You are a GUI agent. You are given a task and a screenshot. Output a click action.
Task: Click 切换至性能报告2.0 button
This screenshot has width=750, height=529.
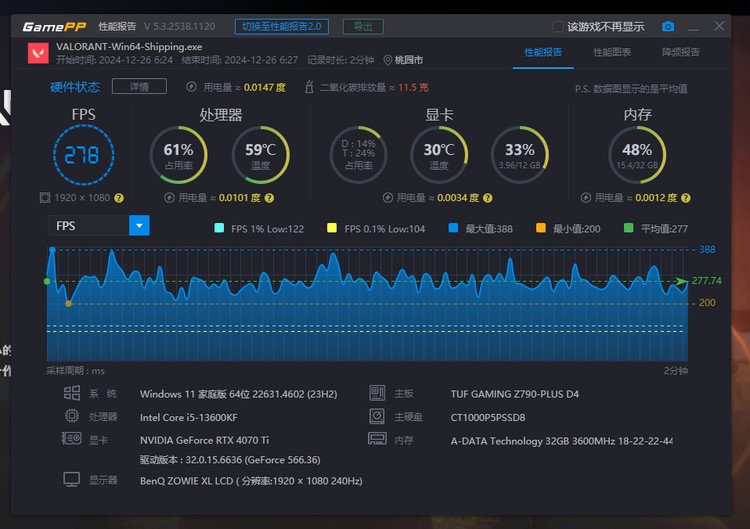tap(282, 26)
